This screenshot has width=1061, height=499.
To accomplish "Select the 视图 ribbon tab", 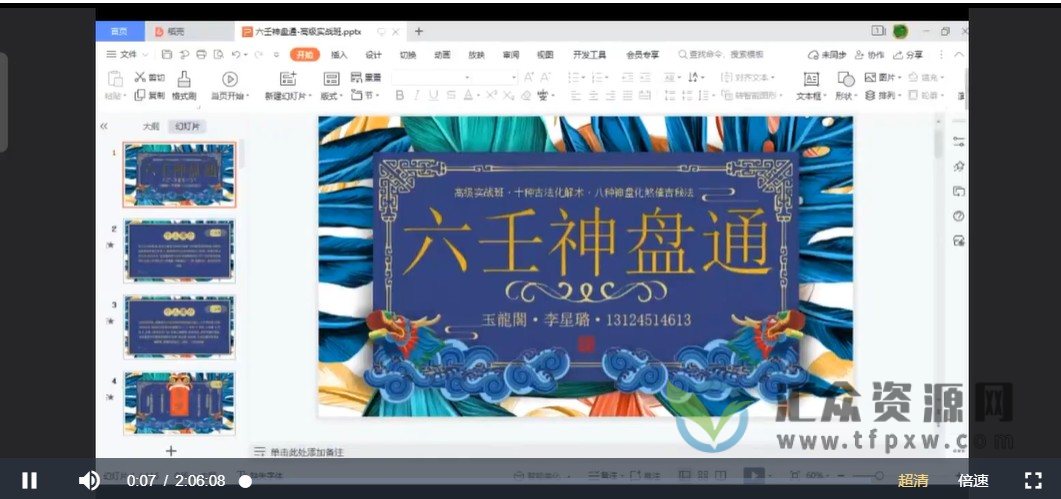I will point(545,55).
